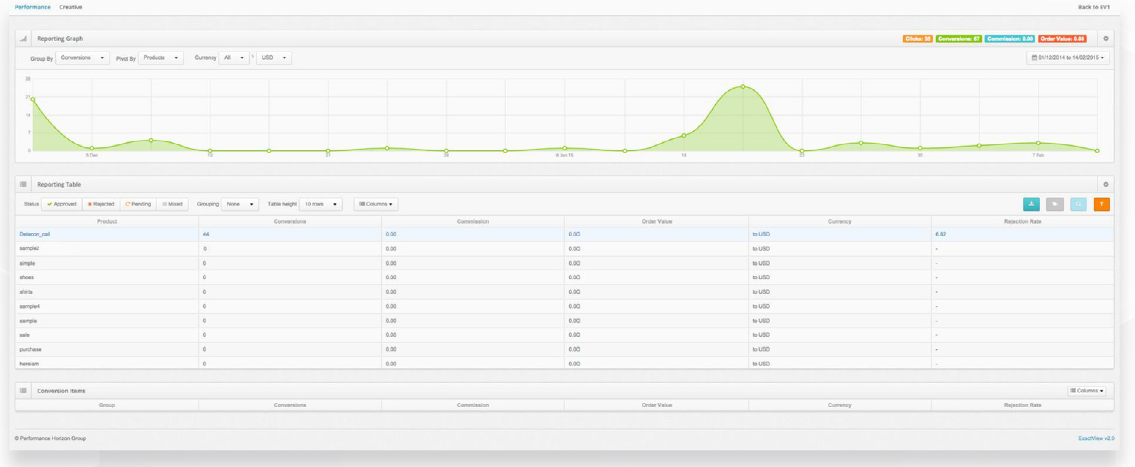The width and height of the screenshot is (1135, 467).
Task: Toggle the Pending status filter
Action: click(x=137, y=204)
